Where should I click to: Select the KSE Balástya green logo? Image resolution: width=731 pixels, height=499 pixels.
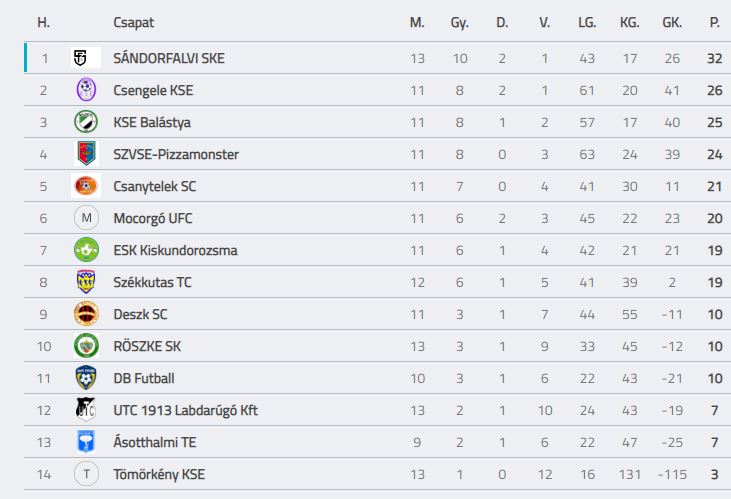pos(86,122)
